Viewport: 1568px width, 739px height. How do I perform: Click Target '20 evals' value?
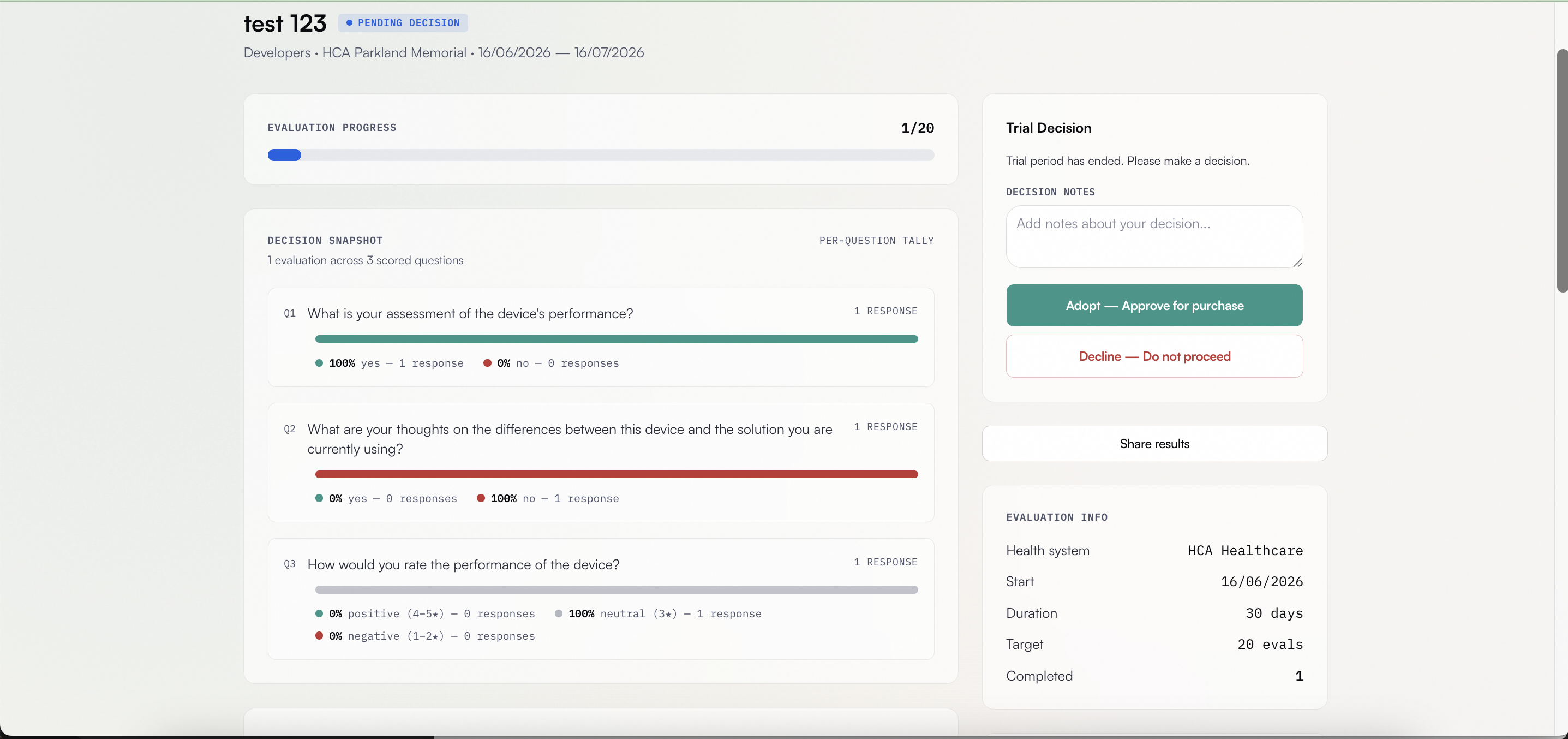point(1270,644)
